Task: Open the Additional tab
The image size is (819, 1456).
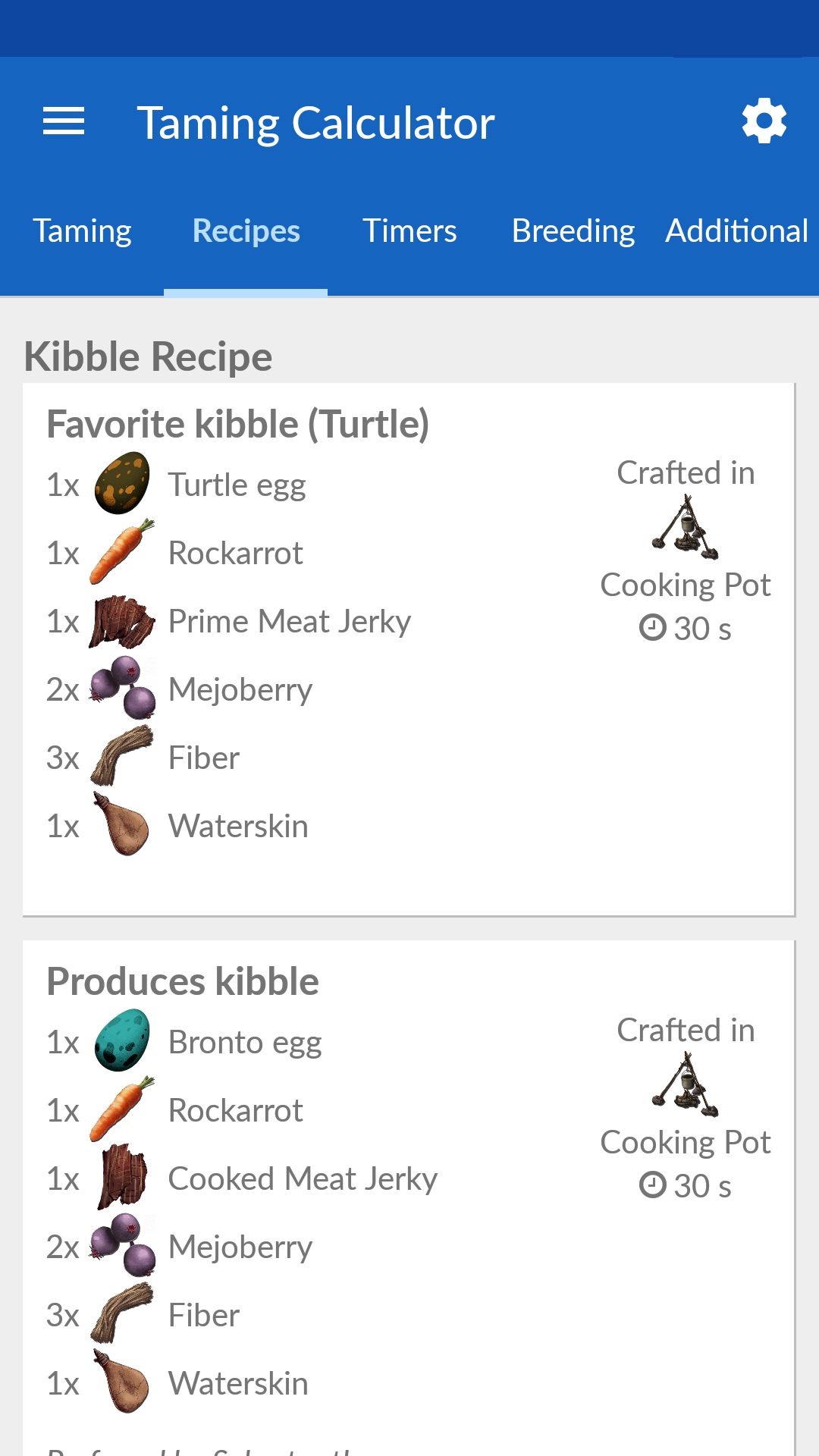Action: (x=737, y=231)
